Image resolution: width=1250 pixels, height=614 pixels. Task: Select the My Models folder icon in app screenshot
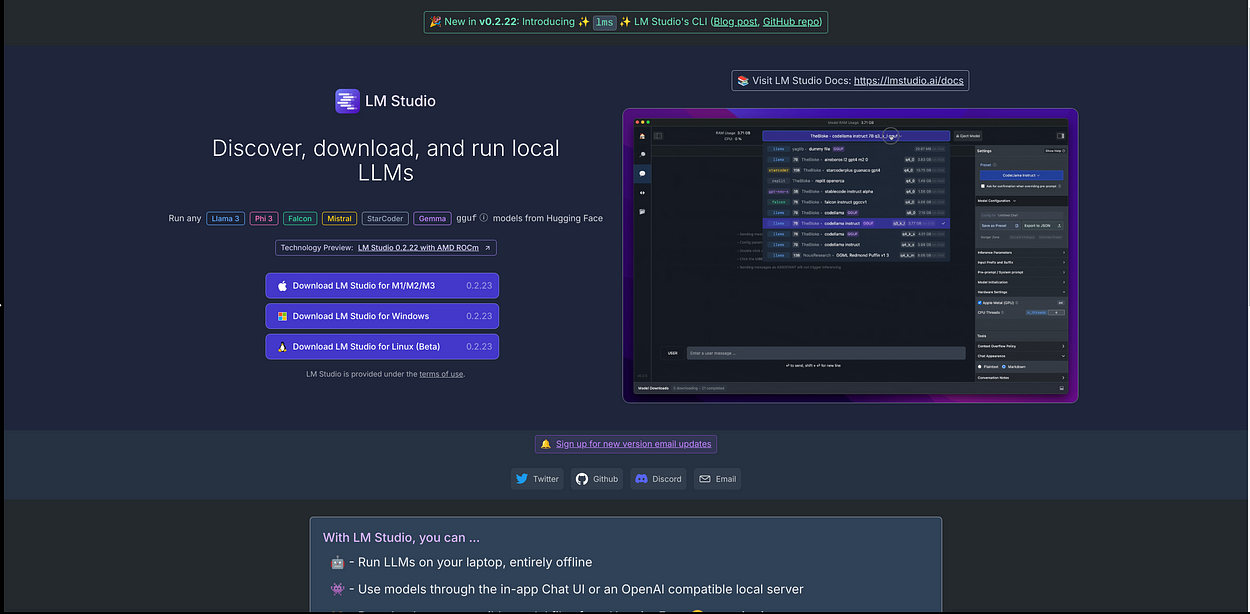click(642, 212)
